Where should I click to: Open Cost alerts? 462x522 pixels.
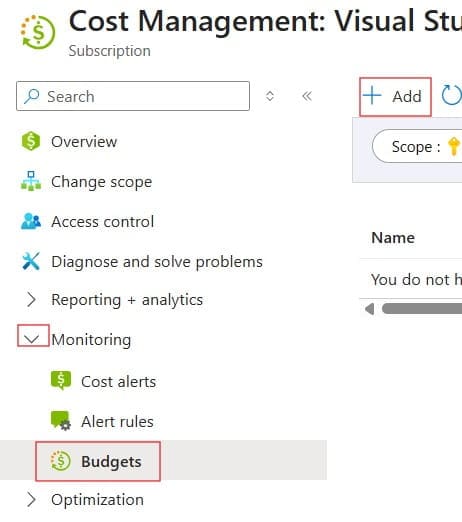(119, 382)
